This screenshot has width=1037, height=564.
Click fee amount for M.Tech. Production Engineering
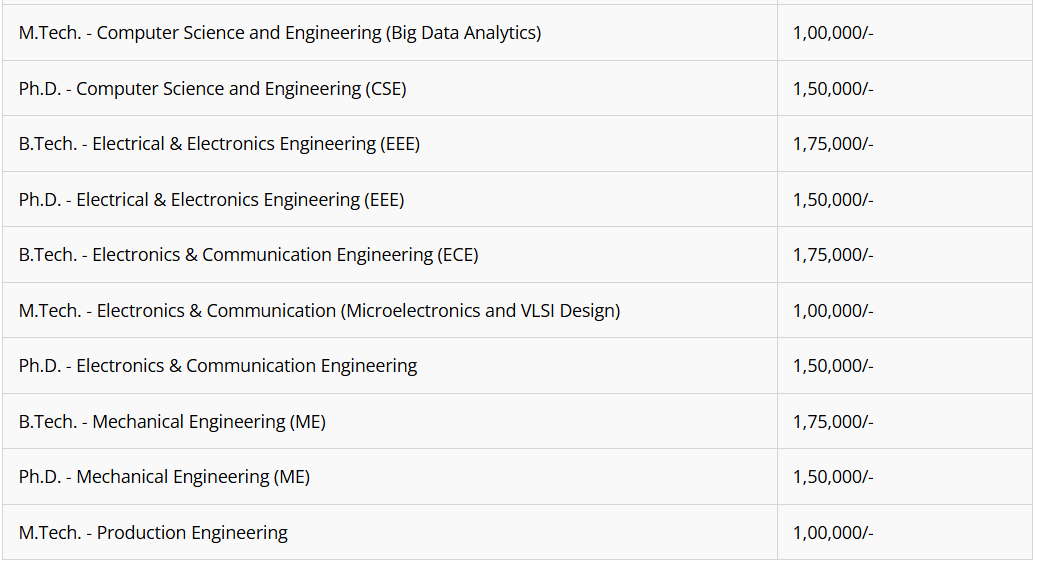833,533
